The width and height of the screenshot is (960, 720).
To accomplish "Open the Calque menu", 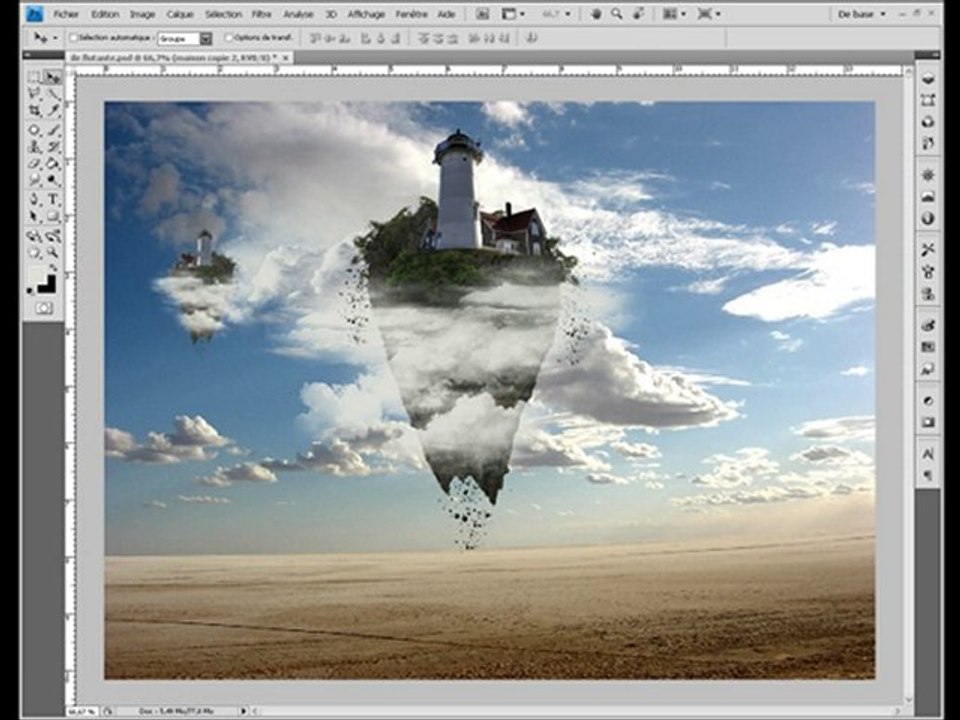I will pyautogui.click(x=180, y=13).
